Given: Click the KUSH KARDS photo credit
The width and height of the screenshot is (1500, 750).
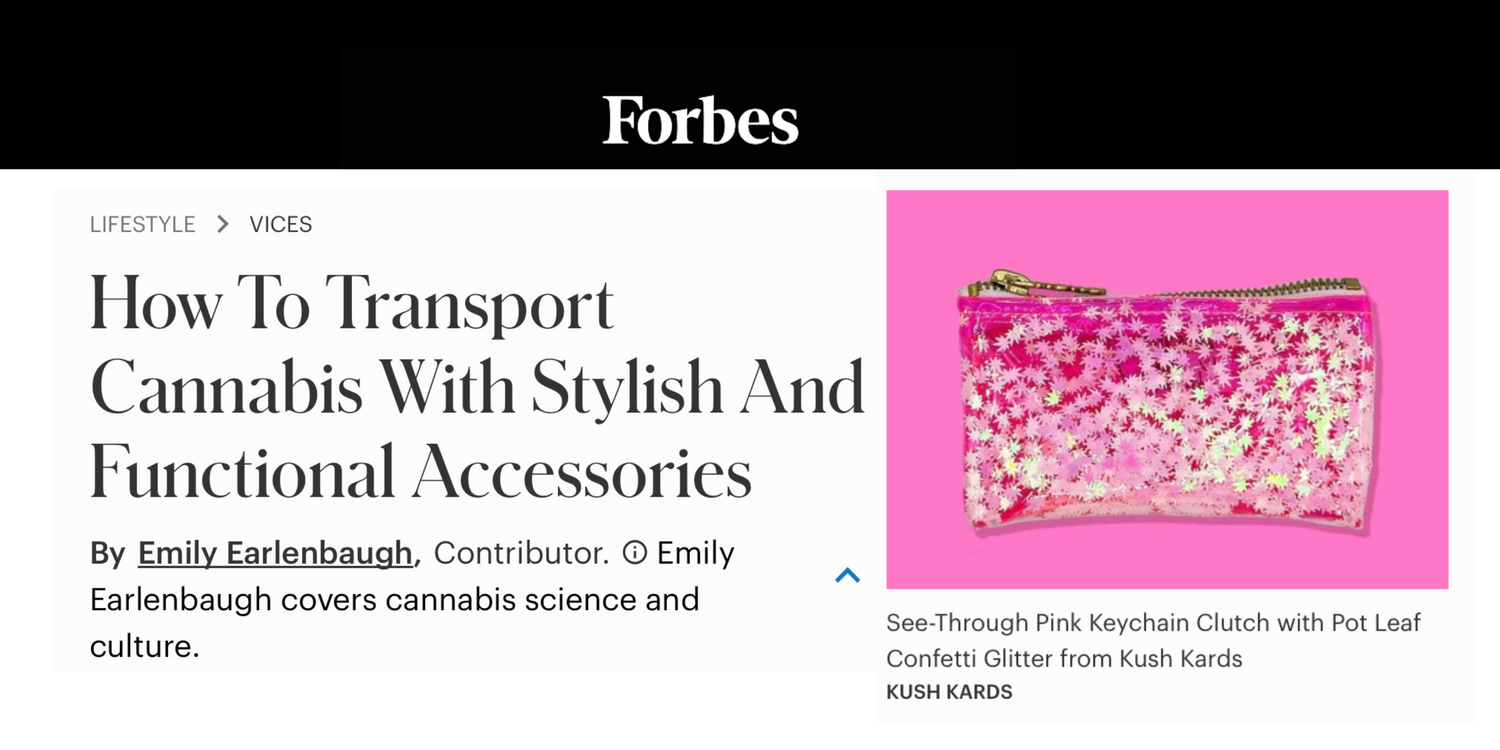Looking at the screenshot, I should pyautogui.click(x=948, y=690).
